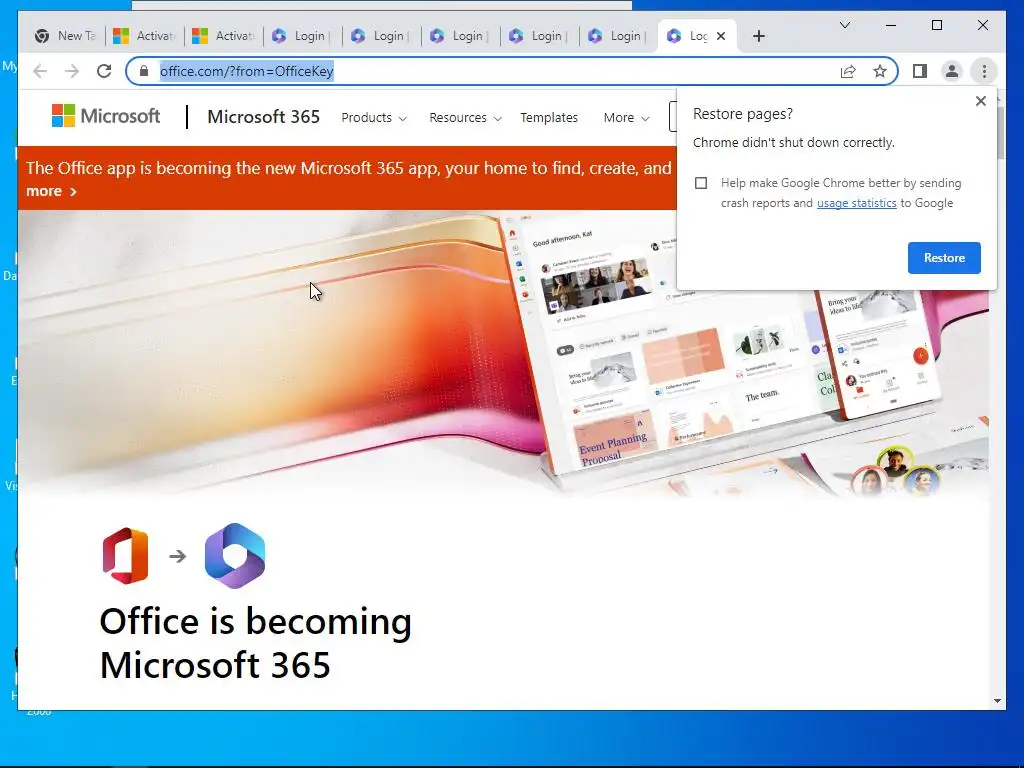Viewport: 1024px width, 768px height.
Task: Click the 'Office is becoming Microsoft 365' heading
Action: [255, 643]
